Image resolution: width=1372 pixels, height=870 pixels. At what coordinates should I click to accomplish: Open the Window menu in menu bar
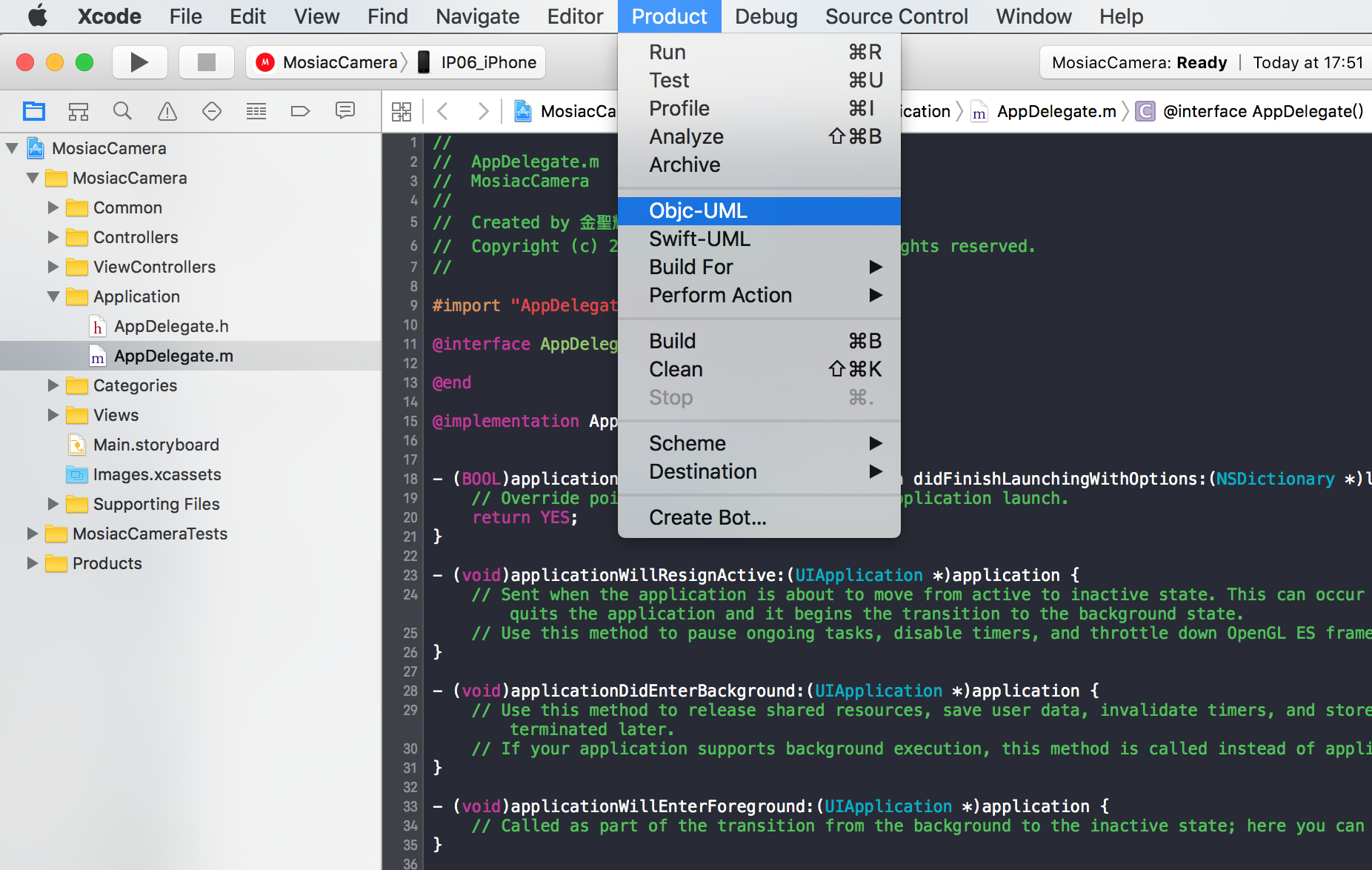pos(1033,16)
